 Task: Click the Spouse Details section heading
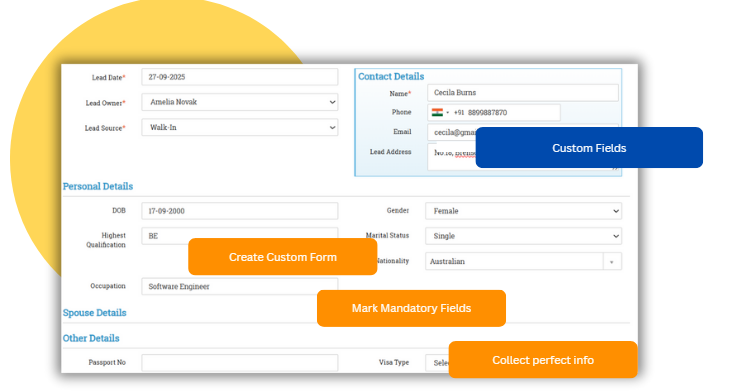94,313
